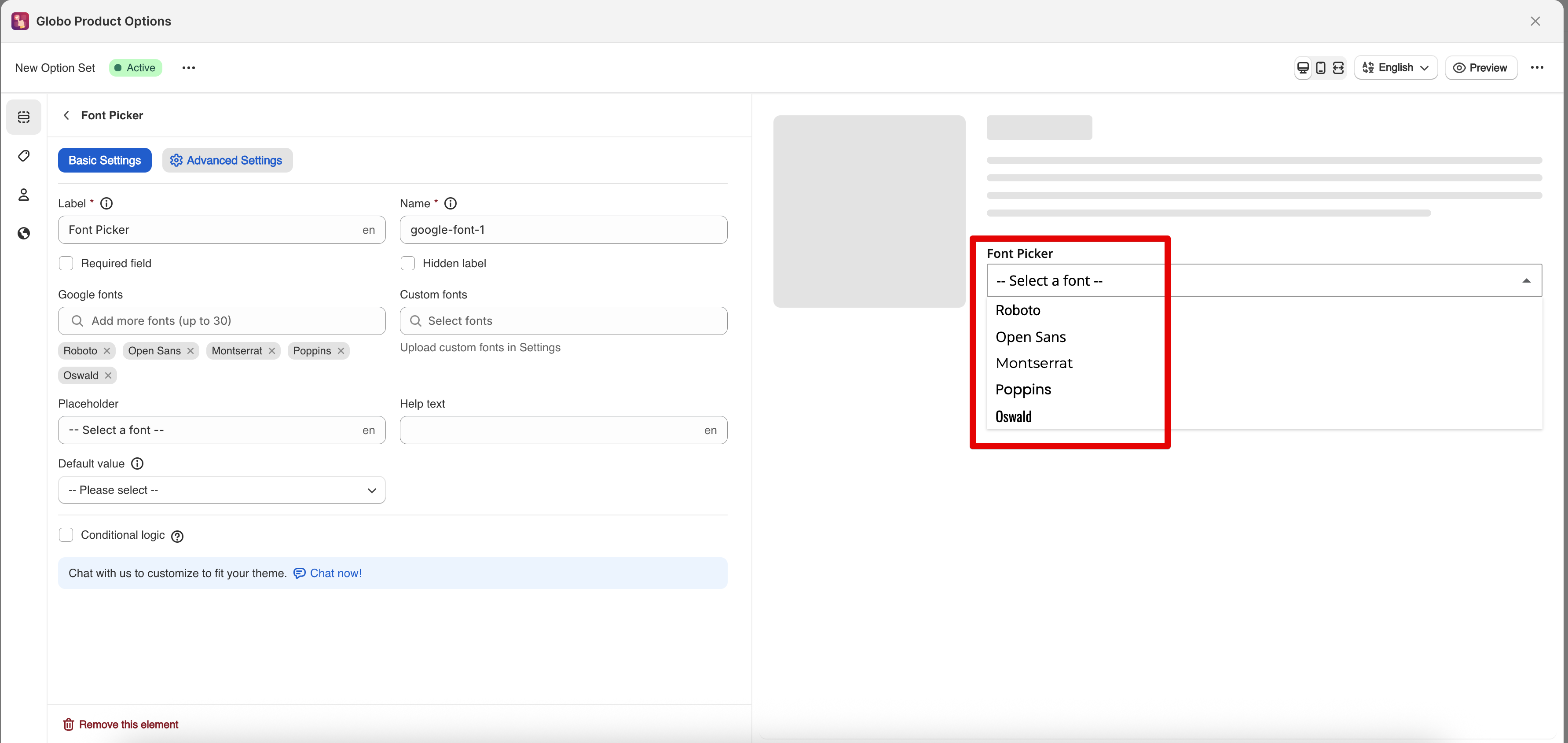Screen dimensions: 1568x743
Task: Collapse the Select a font preview dropdown
Action: (1525, 281)
